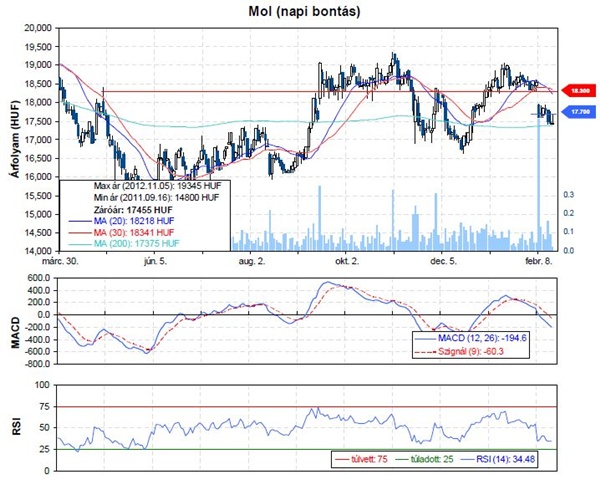This screenshot has width=600, height=479.
Task: Click the tallest volume bar near febr. 8.
Action: (x=538, y=184)
